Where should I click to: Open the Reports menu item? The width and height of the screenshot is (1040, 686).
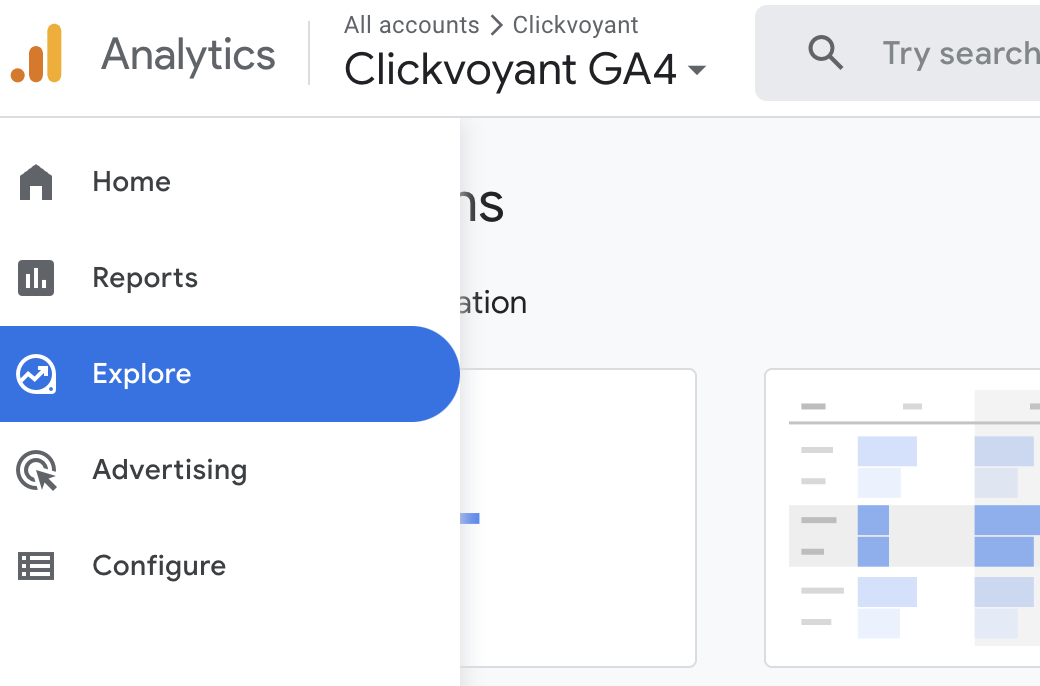145,278
